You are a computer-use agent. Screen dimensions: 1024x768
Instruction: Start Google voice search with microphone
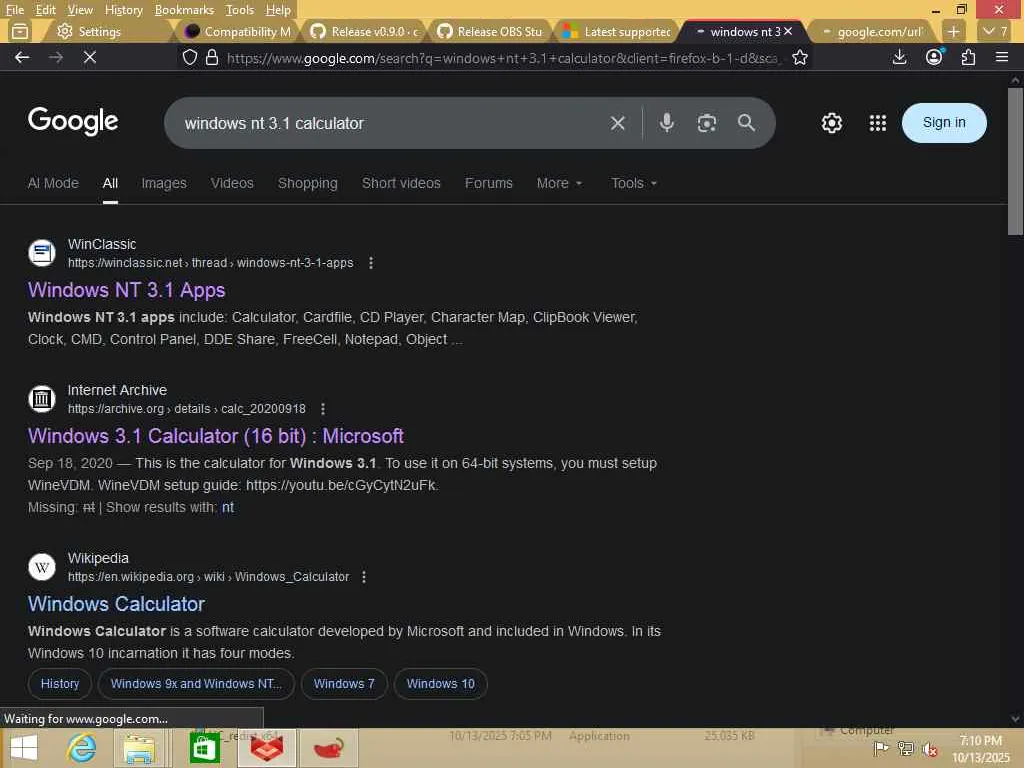click(666, 123)
